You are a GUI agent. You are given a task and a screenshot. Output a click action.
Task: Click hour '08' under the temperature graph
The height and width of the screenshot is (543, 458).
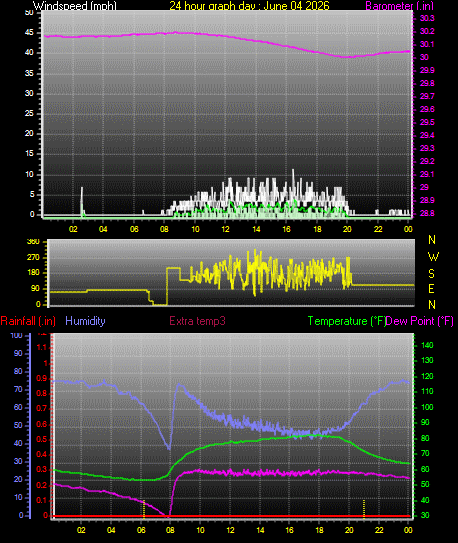point(170,530)
